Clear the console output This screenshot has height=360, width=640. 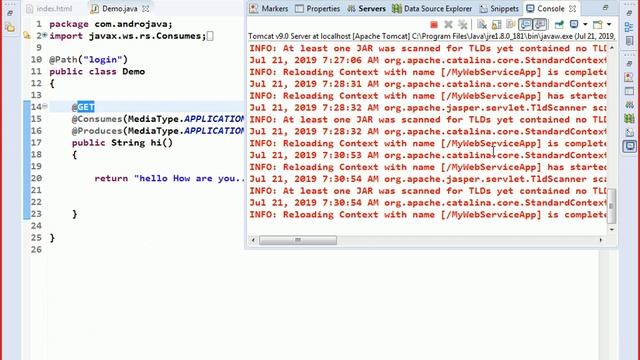[x=482, y=24]
